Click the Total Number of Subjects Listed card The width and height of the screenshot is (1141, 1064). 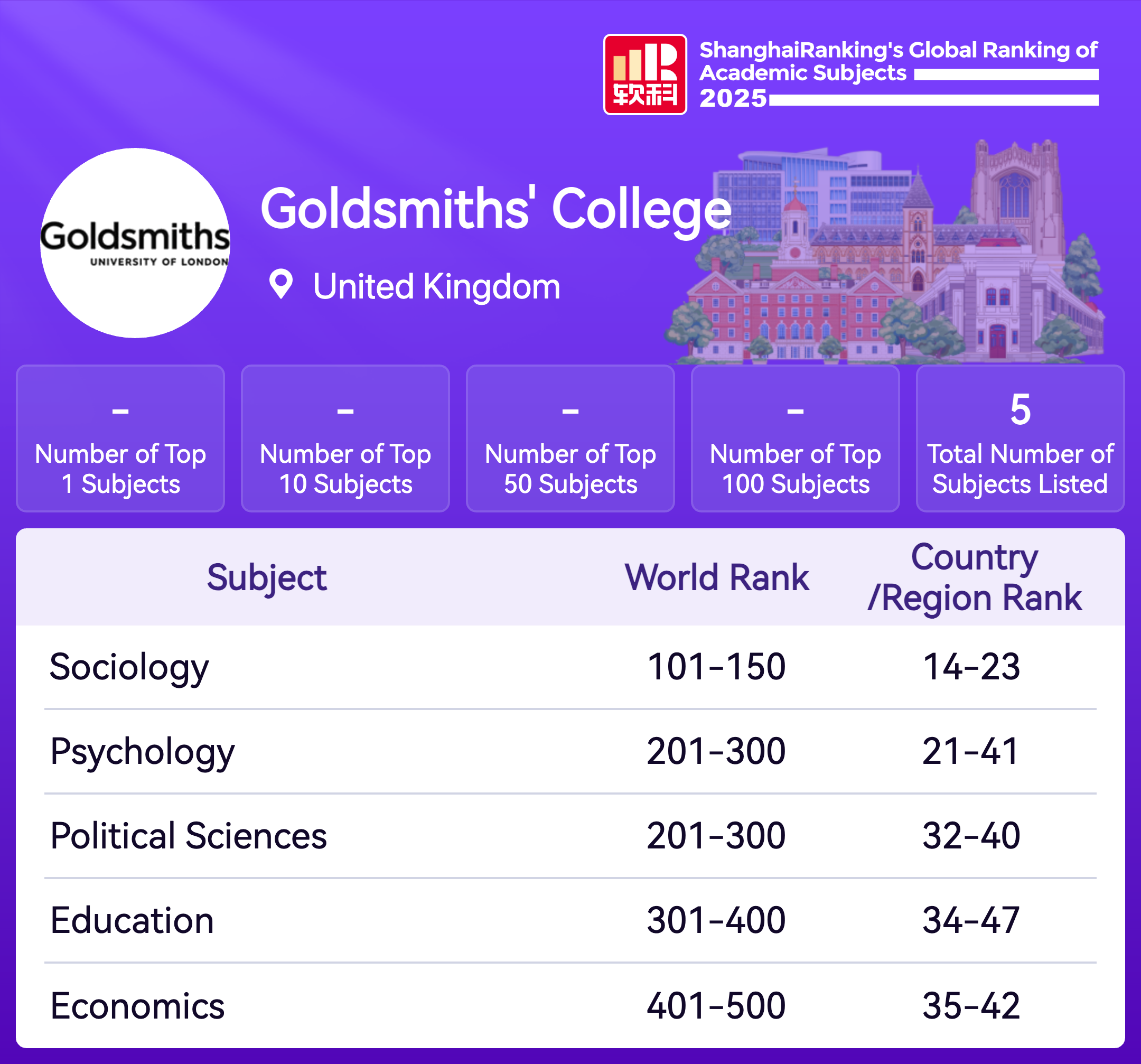click(1020, 438)
